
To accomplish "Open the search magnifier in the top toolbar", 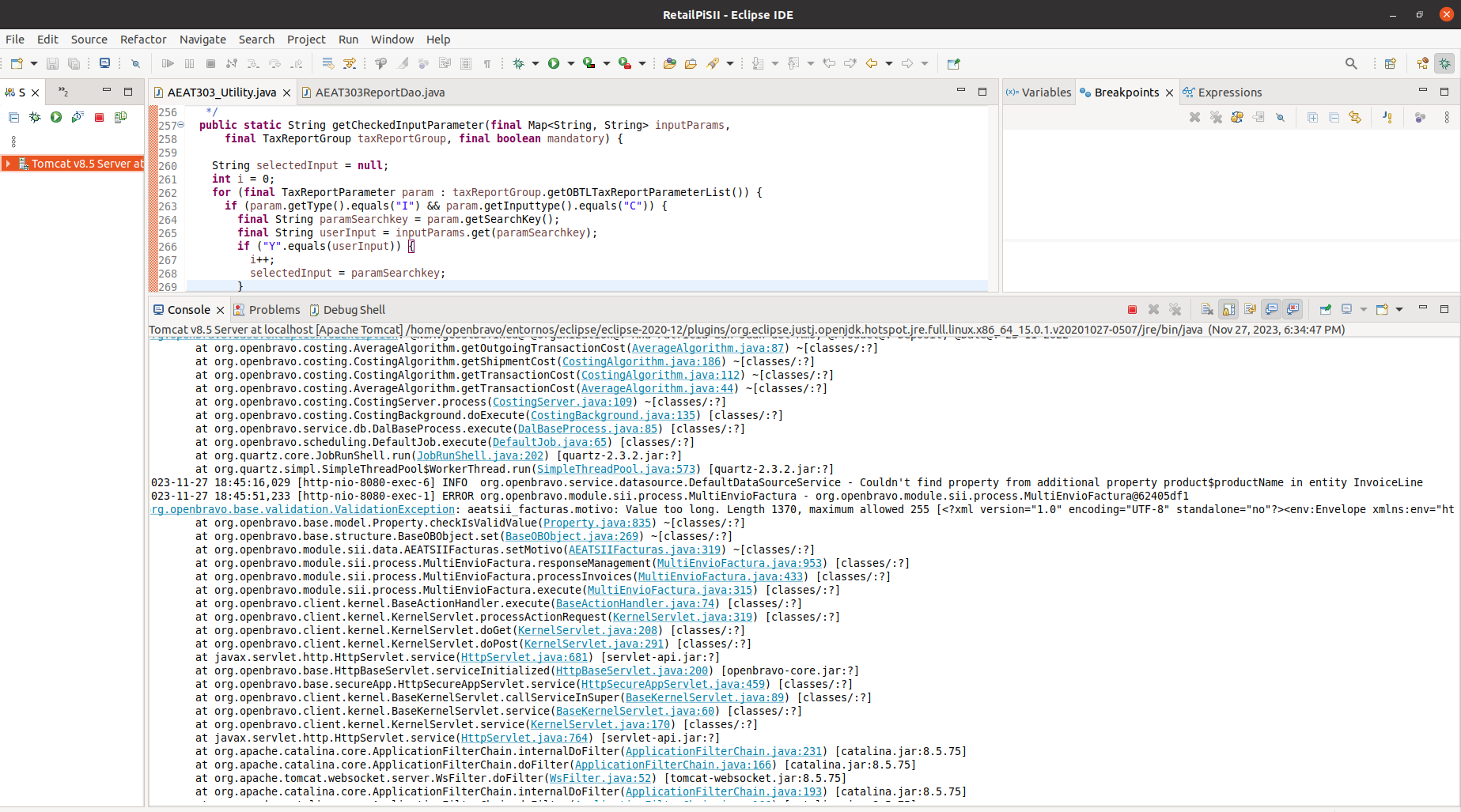I will point(1351,64).
